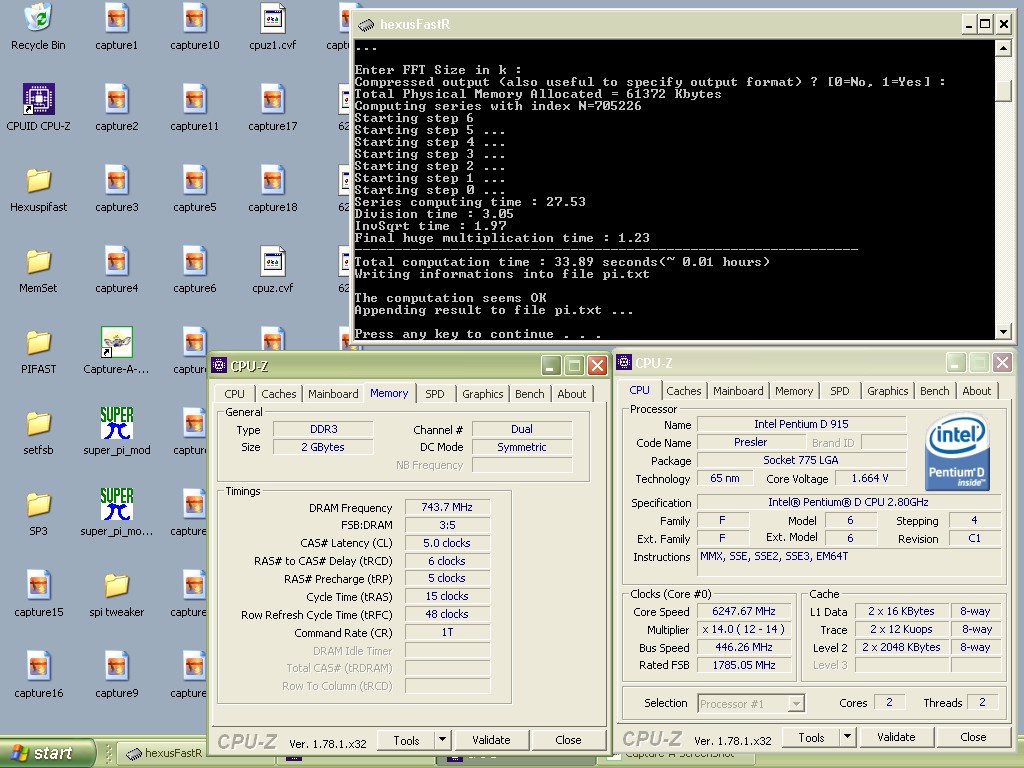Viewport: 1024px width, 768px height.
Task: Open Graphics tab in left CPU-Z window
Action: point(483,394)
